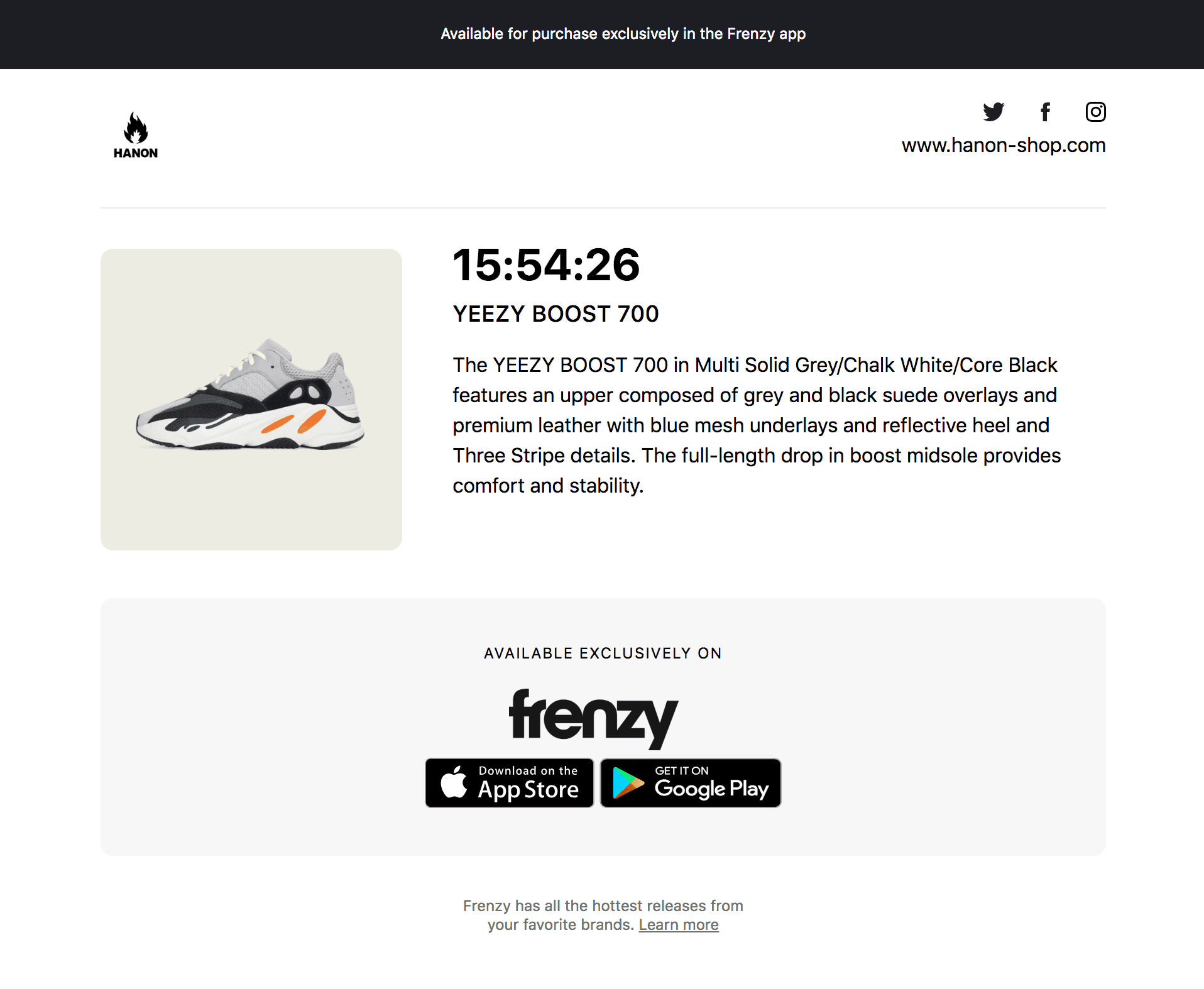
Task: Click the Hanon flame logo
Action: point(136,128)
